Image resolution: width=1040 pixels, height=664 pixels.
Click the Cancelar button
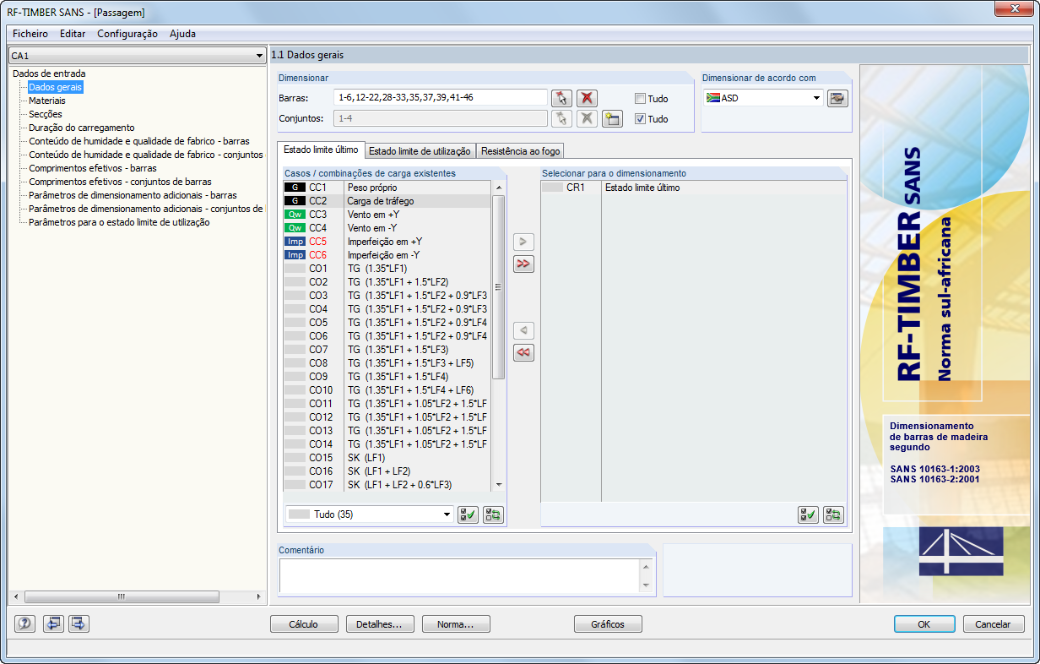coord(993,624)
